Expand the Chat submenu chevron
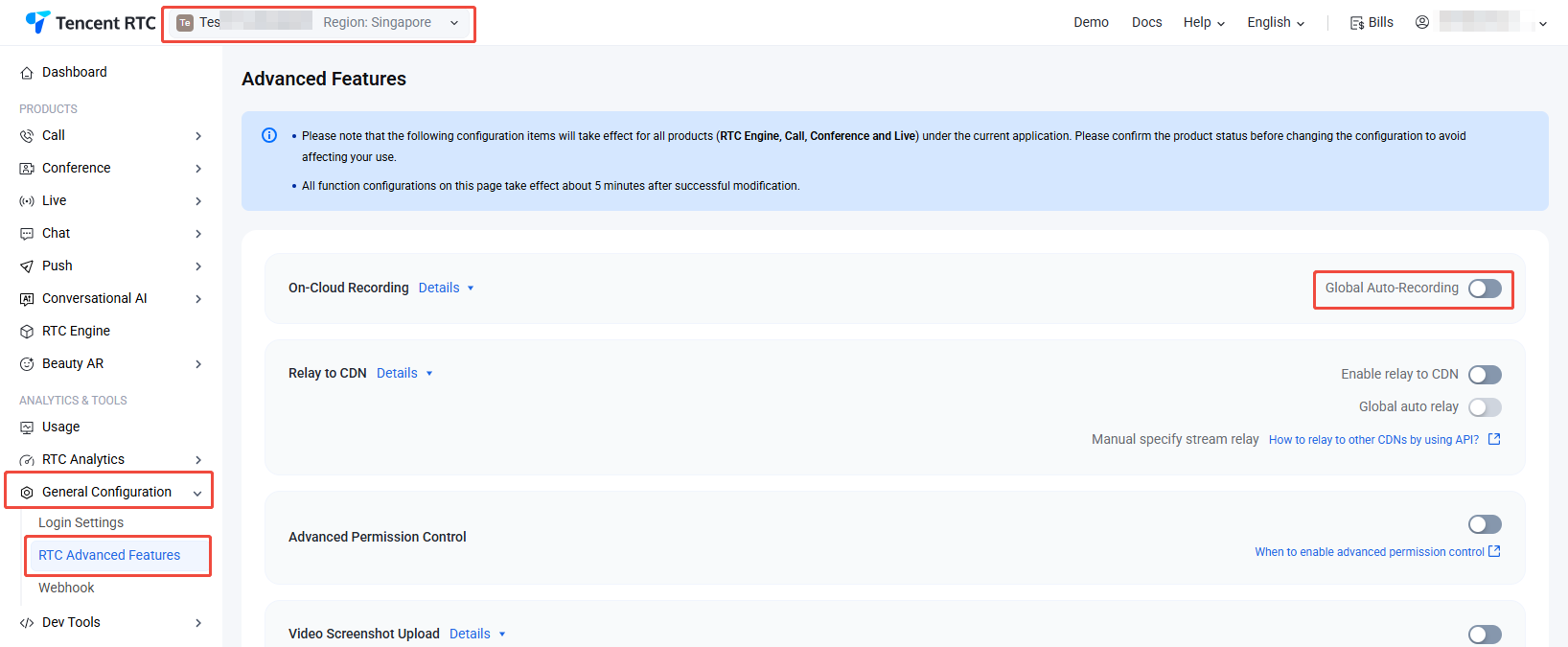Image resolution: width=1568 pixels, height=647 pixels. pos(198,234)
